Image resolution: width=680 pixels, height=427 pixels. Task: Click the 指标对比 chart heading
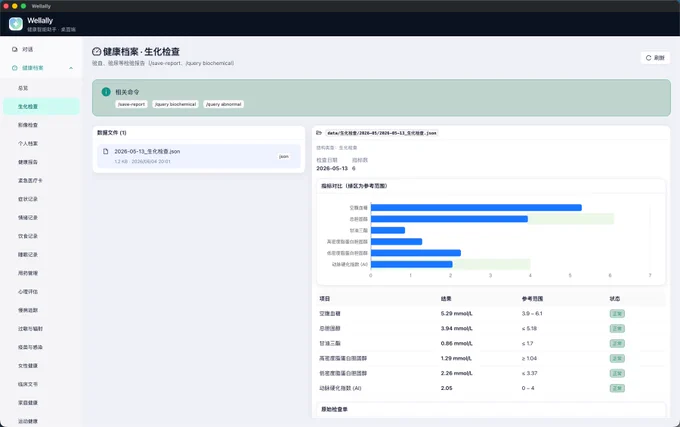[x=354, y=186]
